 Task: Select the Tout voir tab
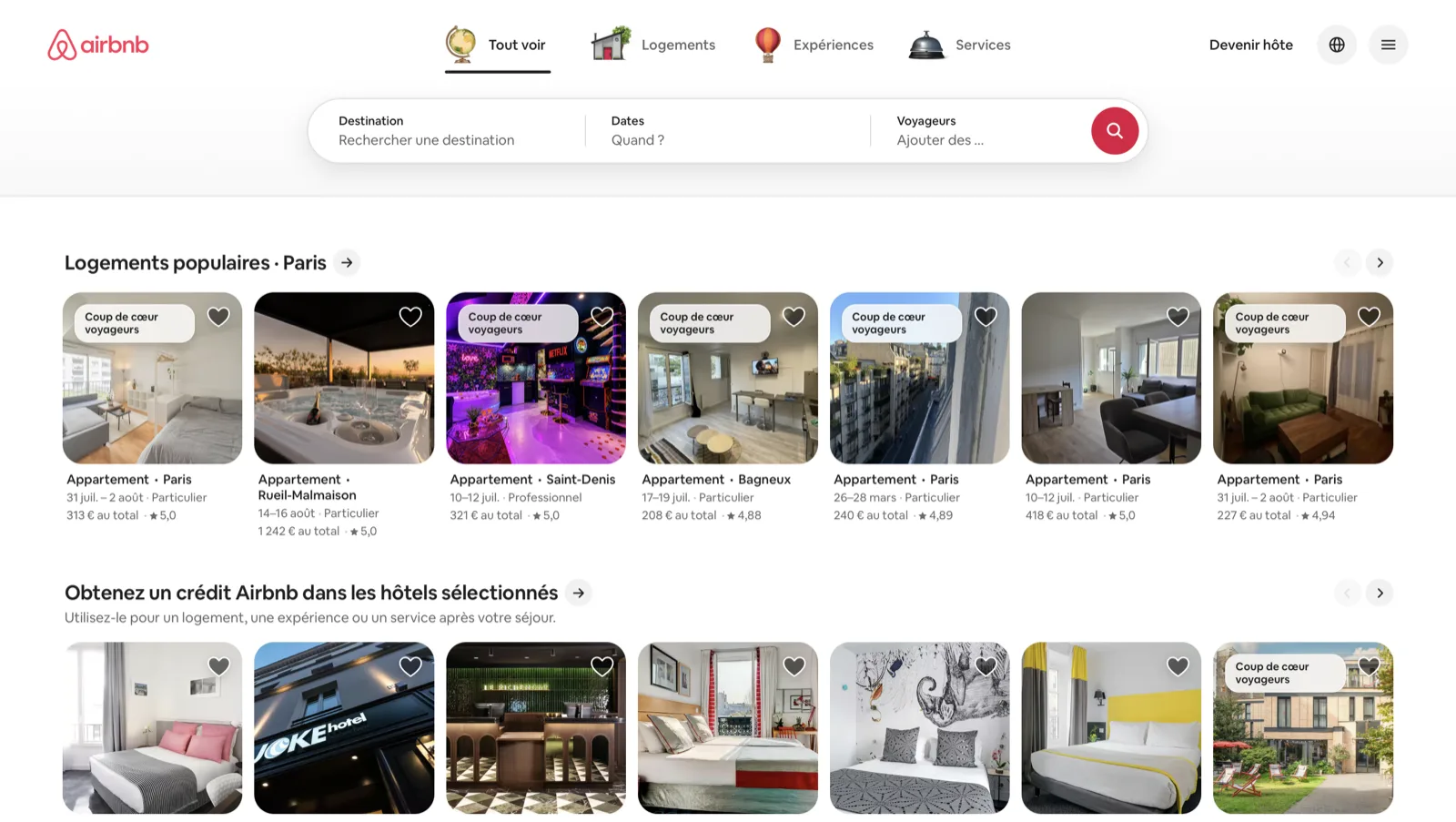497,45
